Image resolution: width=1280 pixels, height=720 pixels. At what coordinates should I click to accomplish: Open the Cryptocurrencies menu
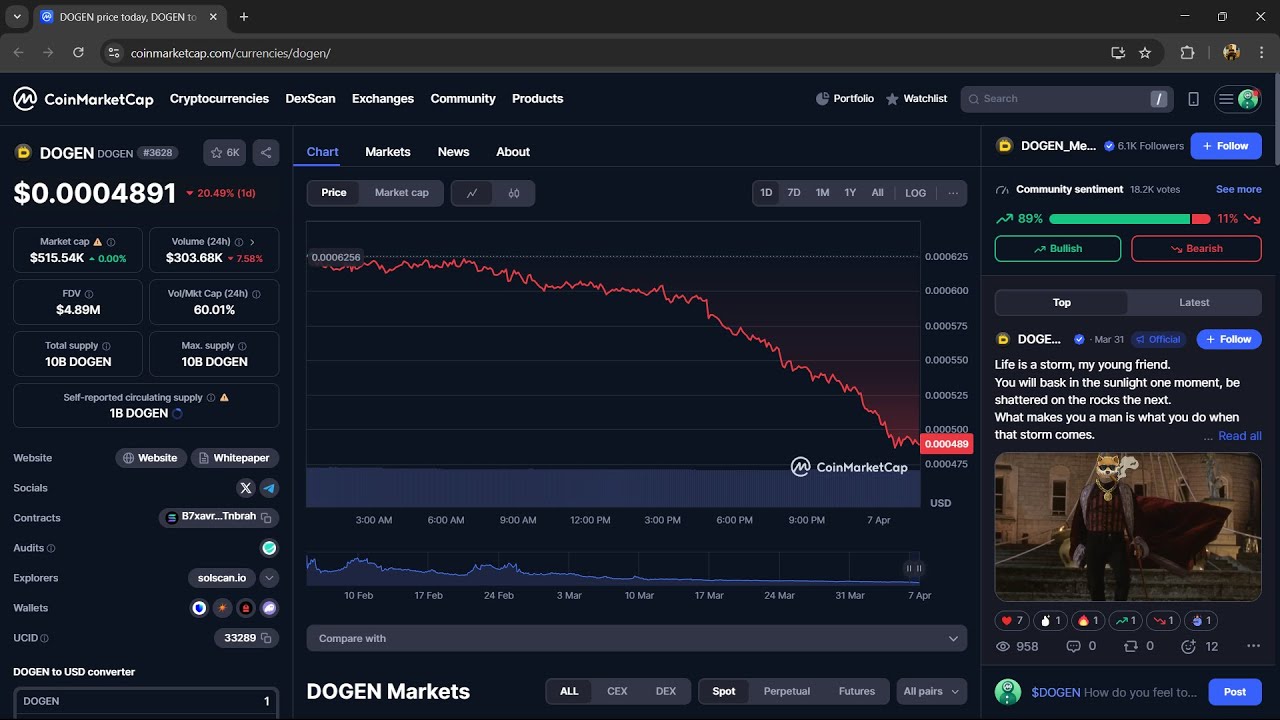click(219, 99)
